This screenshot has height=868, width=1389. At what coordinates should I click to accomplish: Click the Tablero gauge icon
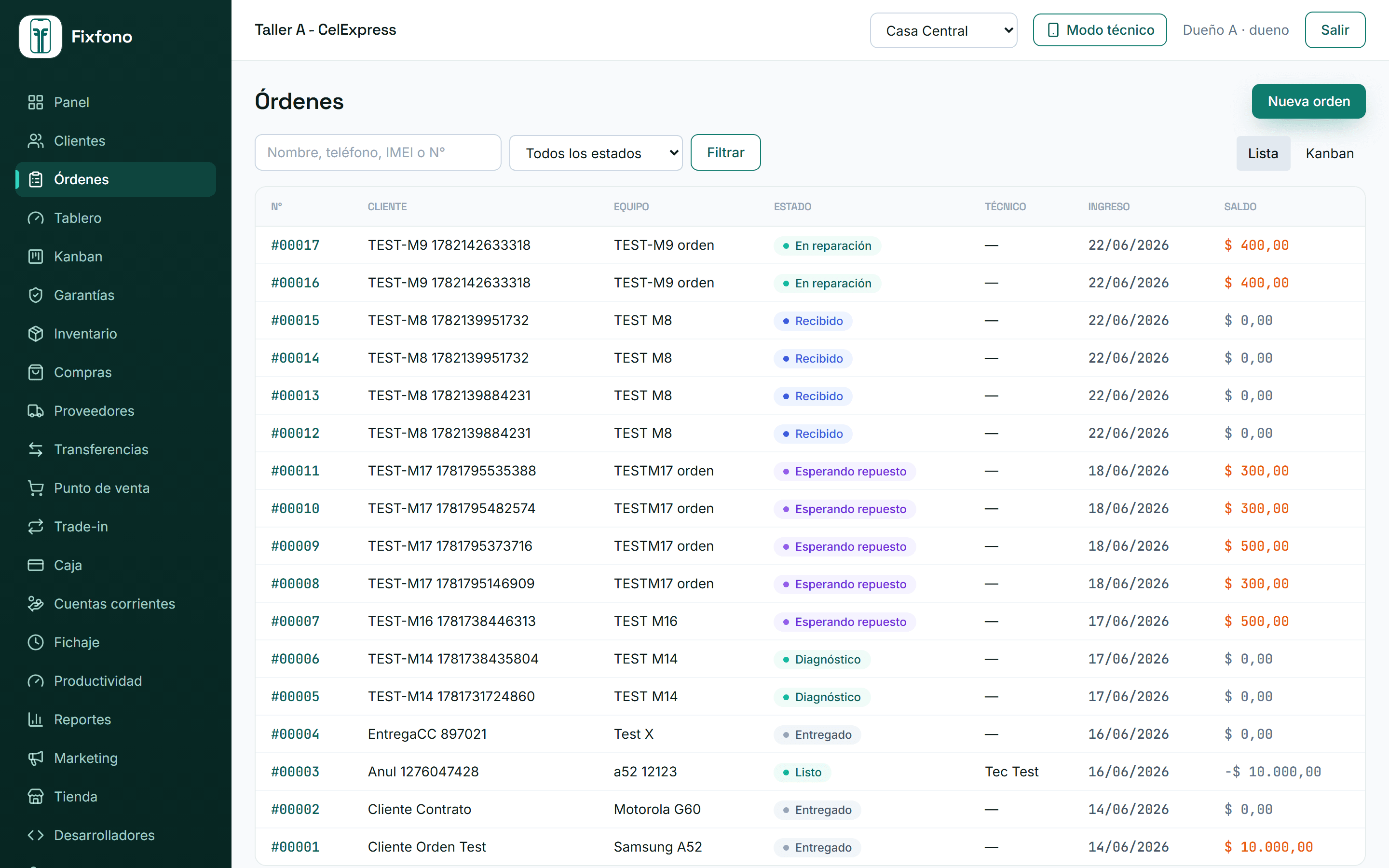coord(36,217)
